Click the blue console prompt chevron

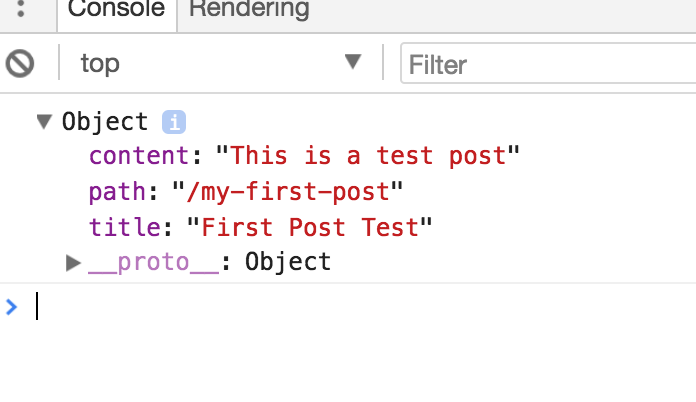pyautogui.click(x=12, y=306)
